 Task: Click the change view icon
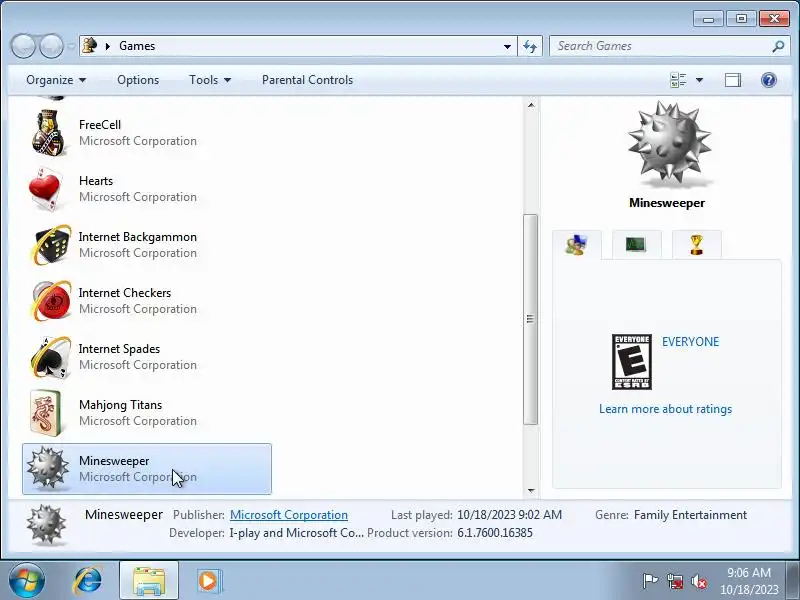coord(678,80)
